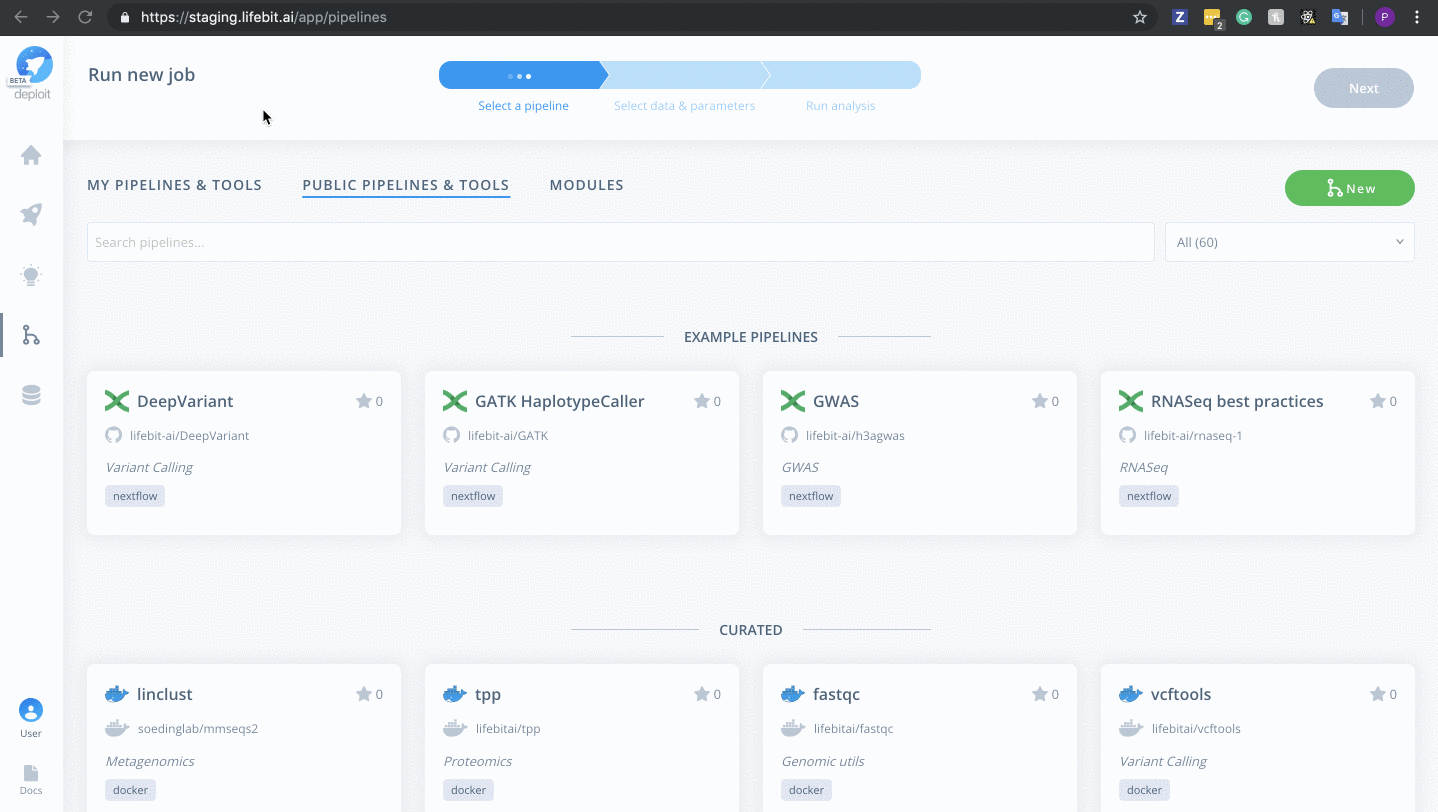
Task: Open the Grammarly extension icon
Action: coord(1244,17)
